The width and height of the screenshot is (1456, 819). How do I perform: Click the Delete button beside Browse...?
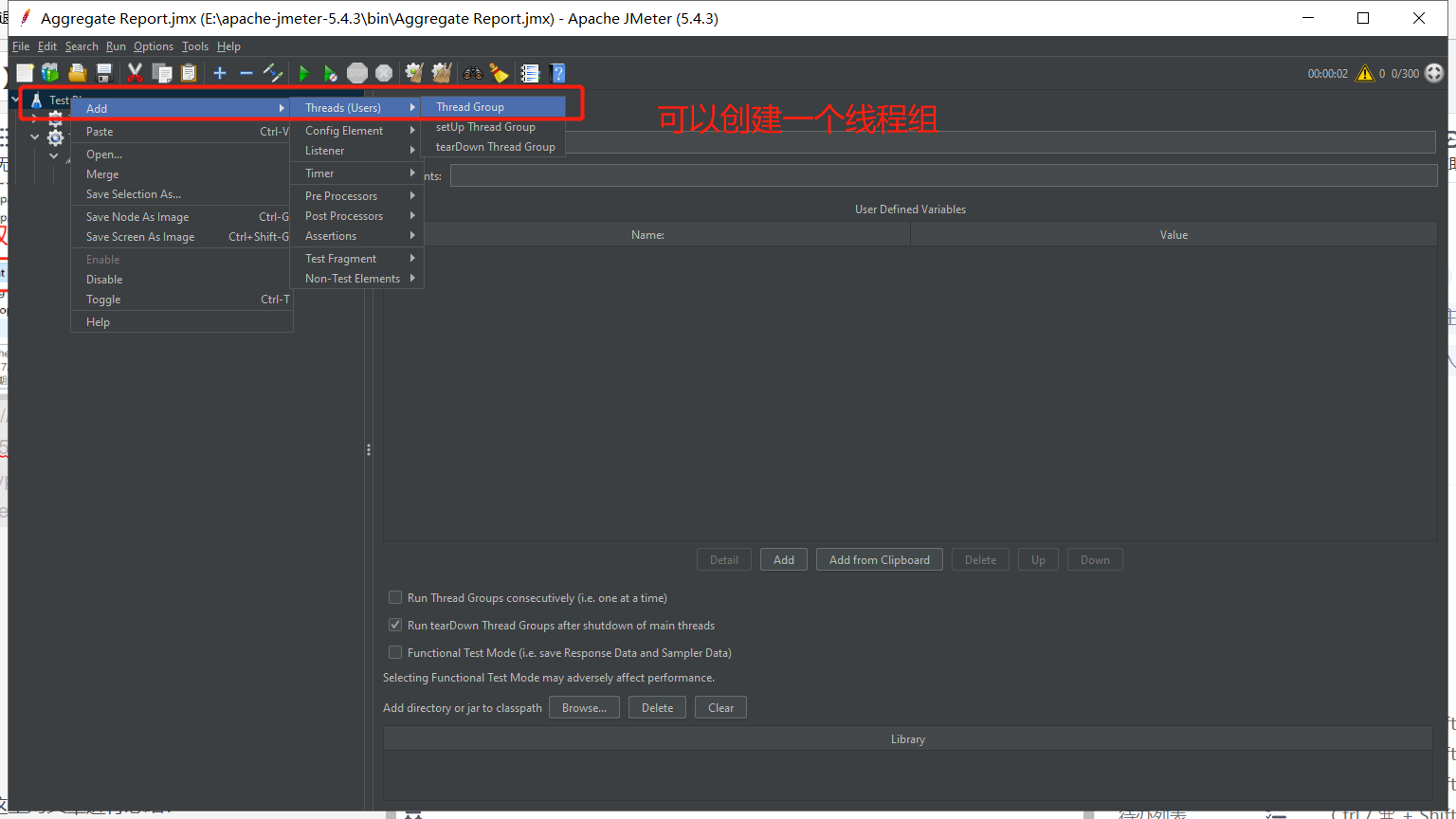[657, 707]
